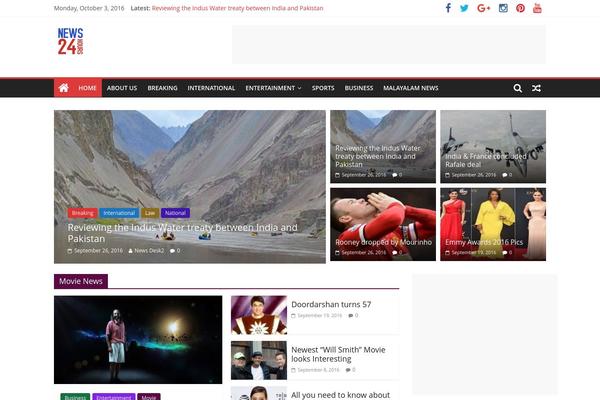Open the SPORTS menu item
The image size is (600, 400).
tap(323, 88)
